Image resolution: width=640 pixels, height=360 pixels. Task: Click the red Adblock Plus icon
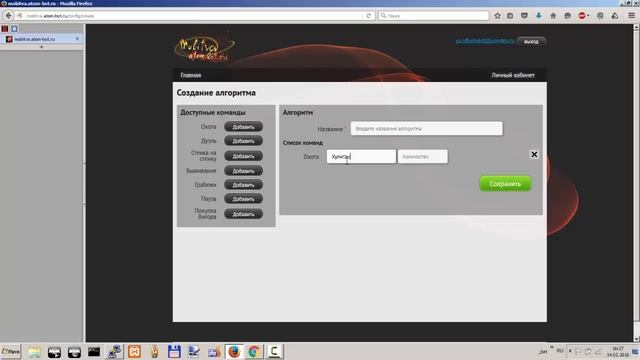click(x=582, y=16)
